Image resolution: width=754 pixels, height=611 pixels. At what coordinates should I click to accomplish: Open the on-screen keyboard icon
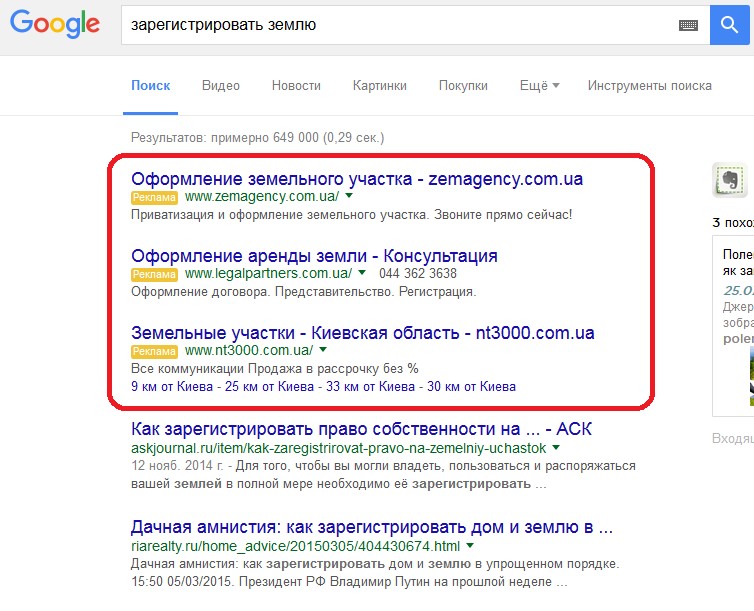point(688,25)
